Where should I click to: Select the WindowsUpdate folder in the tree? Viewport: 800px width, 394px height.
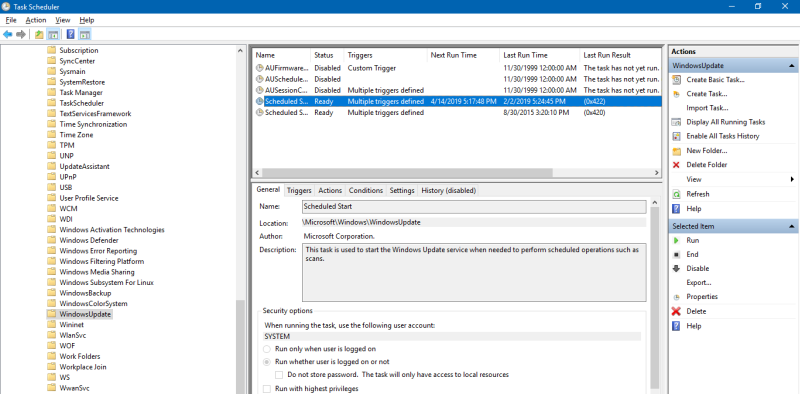click(x=85, y=314)
